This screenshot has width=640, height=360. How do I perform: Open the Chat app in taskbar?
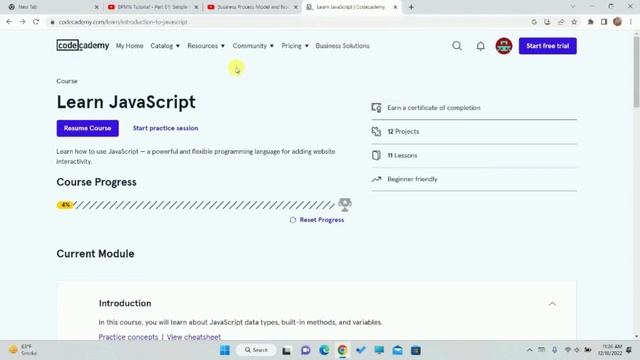pos(305,350)
